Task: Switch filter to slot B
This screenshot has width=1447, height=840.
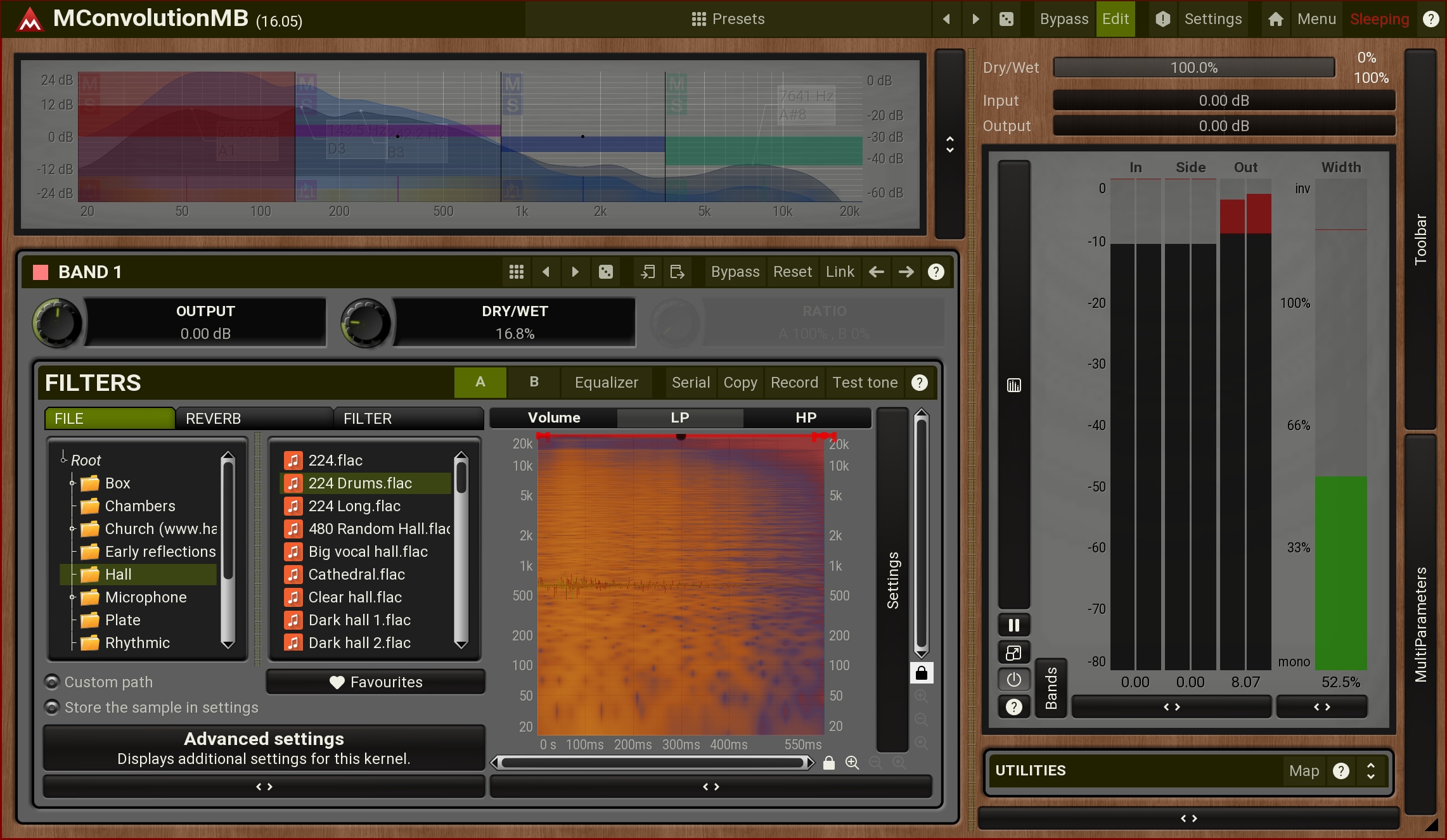Action: [x=534, y=382]
